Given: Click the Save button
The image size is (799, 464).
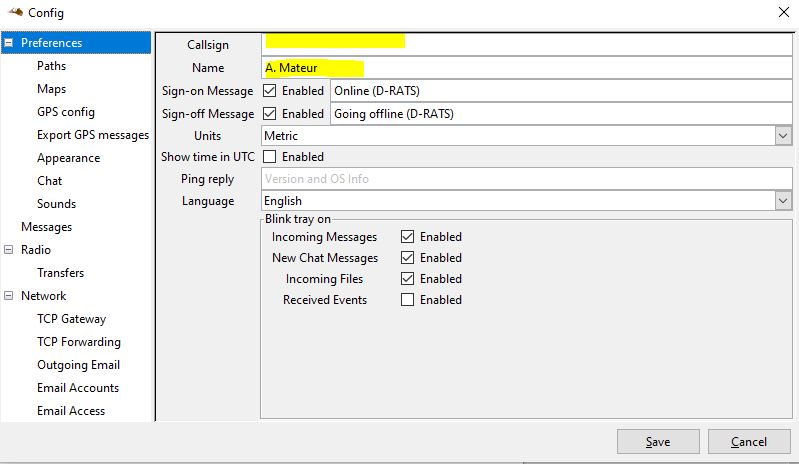Looking at the screenshot, I should 658,442.
